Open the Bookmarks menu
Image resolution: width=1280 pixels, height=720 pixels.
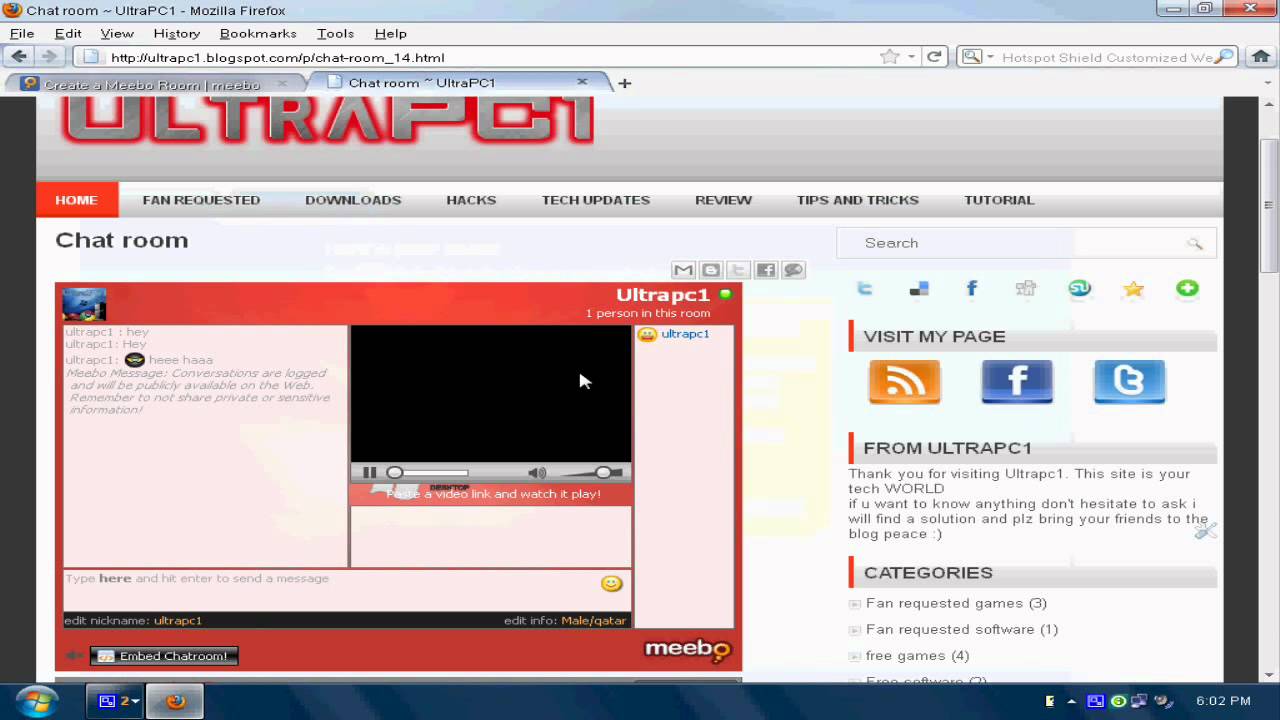259,33
